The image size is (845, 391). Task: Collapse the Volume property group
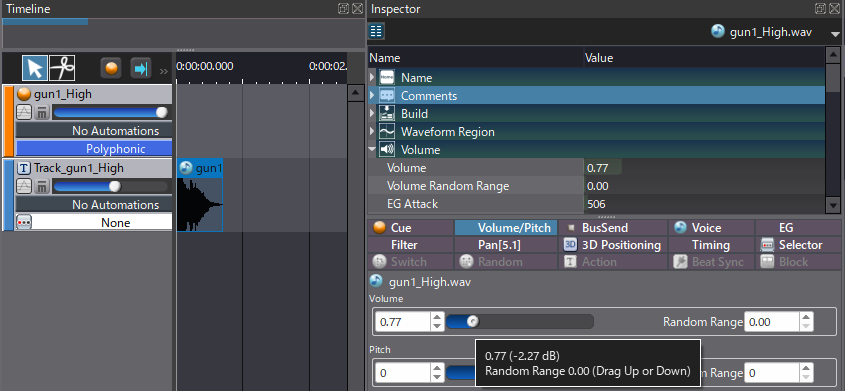coord(372,149)
